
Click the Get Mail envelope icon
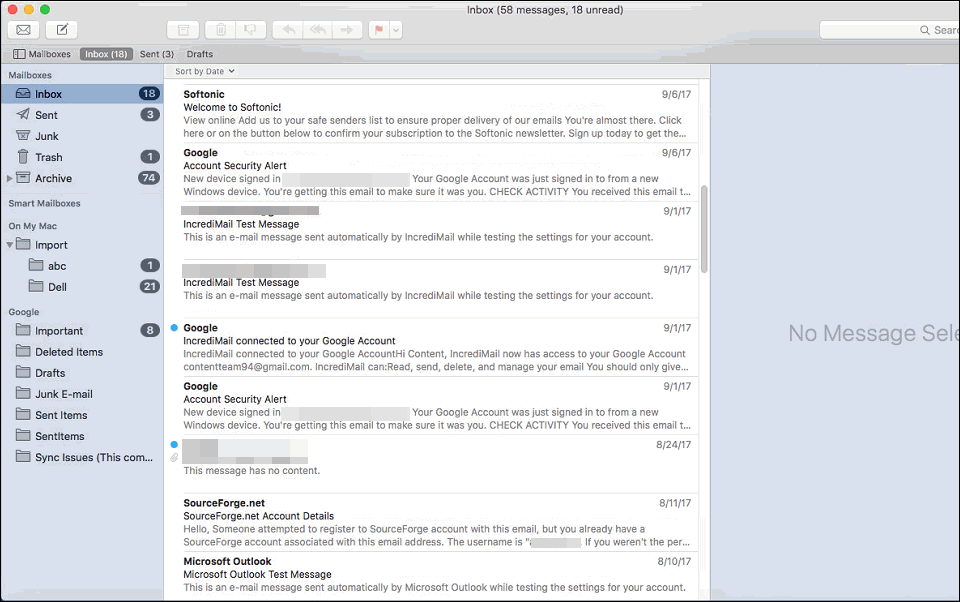coord(23,30)
